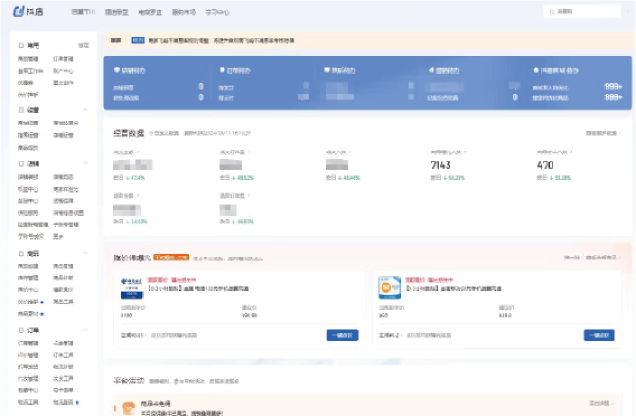Open the second product's thumbnail image
The height and width of the screenshot is (416, 636).
pos(390,288)
